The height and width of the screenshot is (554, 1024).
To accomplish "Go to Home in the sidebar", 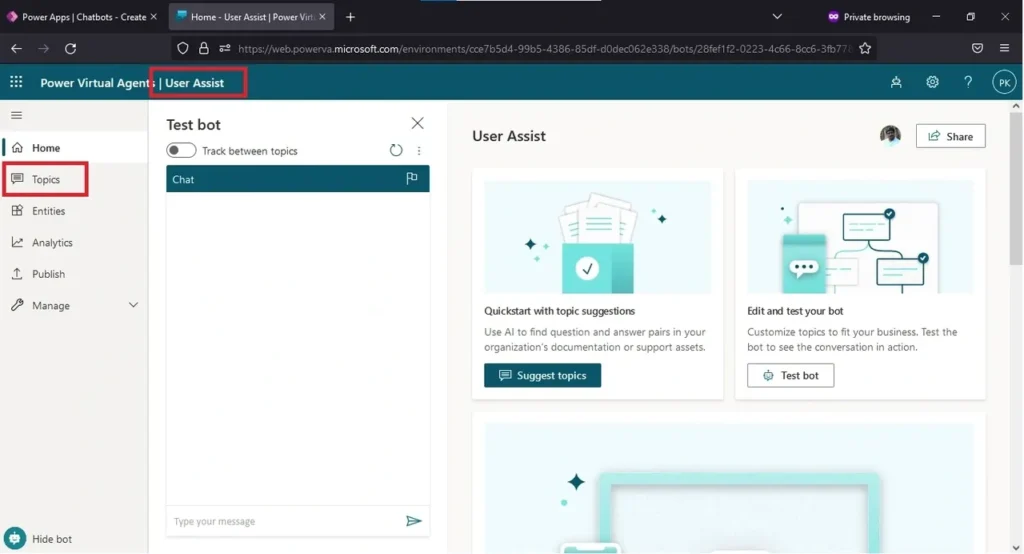I will [74, 148].
